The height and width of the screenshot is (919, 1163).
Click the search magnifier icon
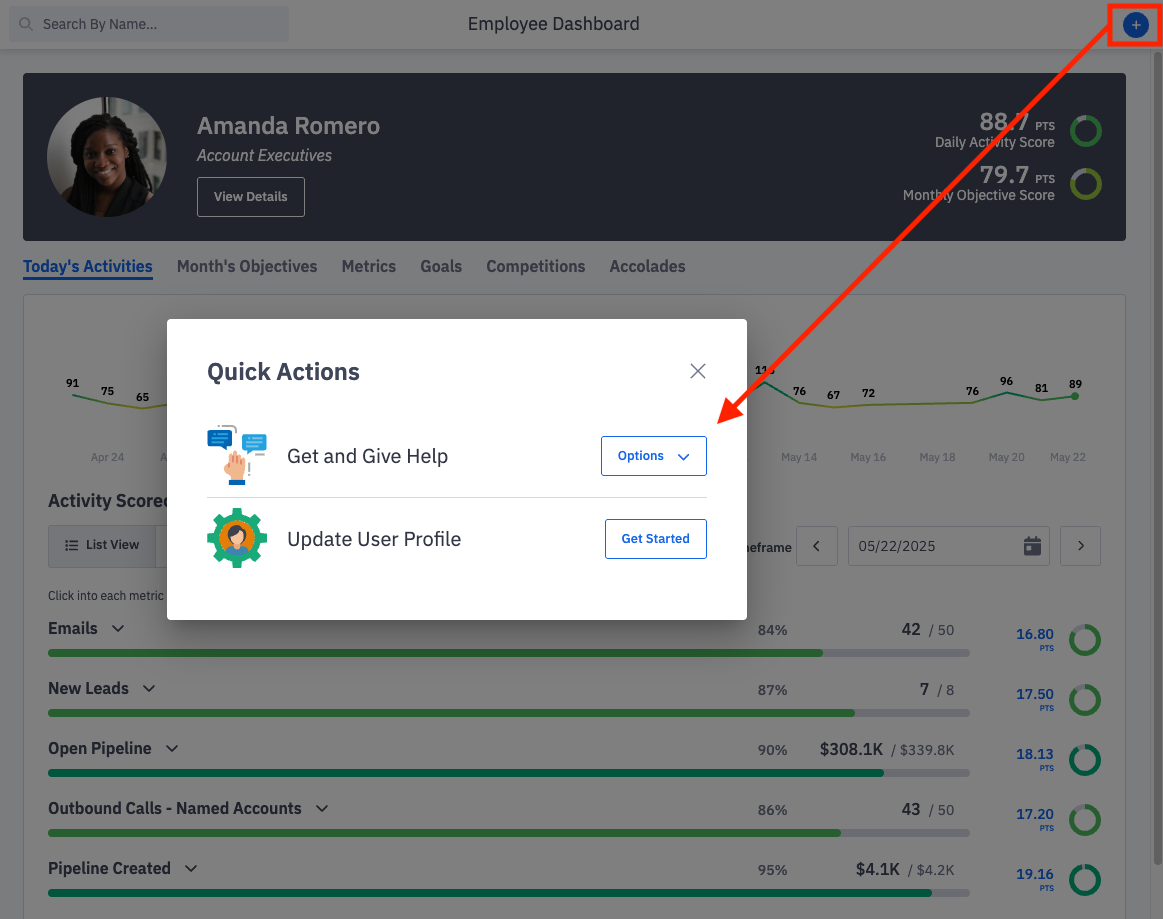[25, 24]
